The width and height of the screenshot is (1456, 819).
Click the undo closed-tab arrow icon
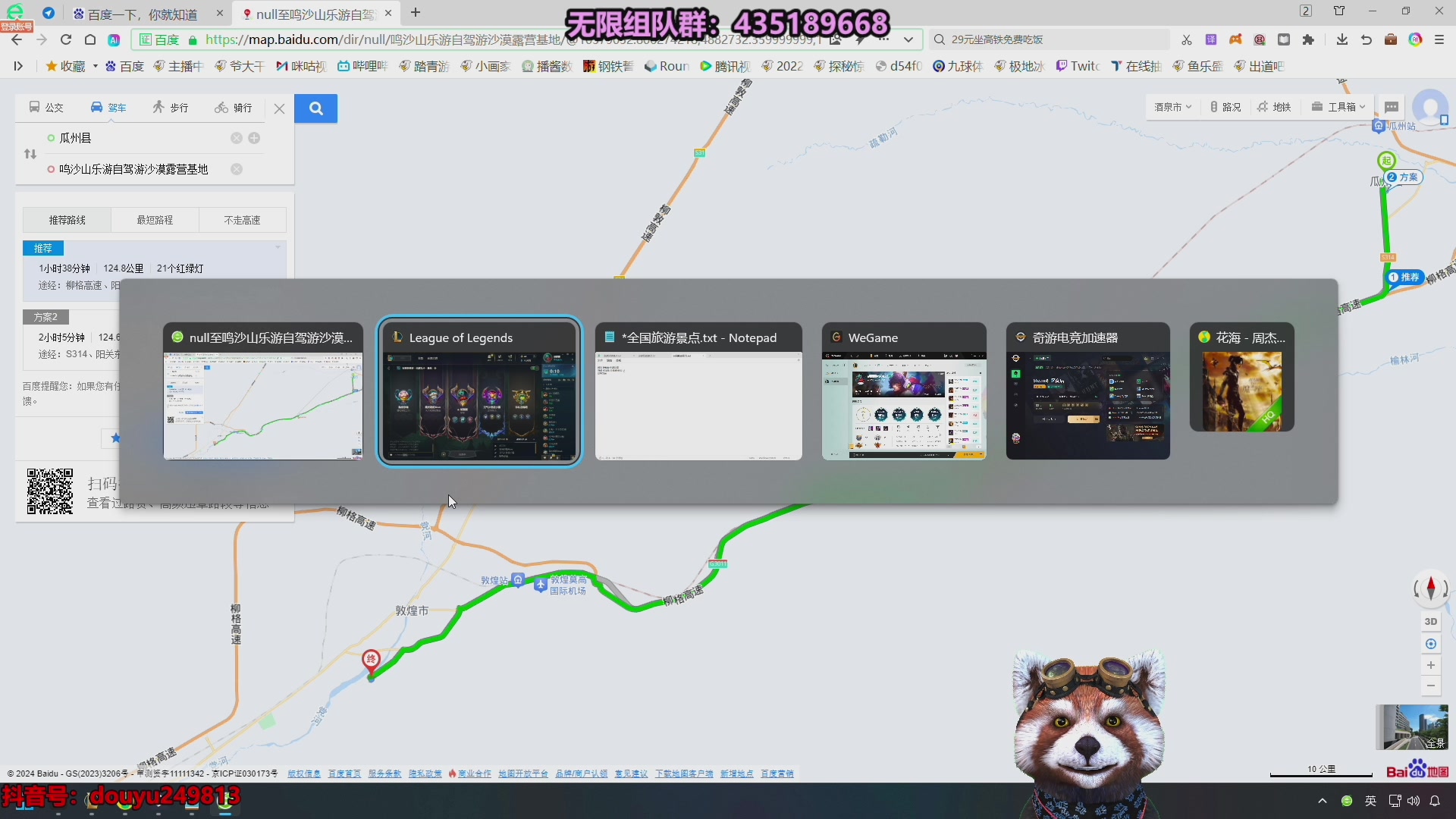pos(1367,39)
